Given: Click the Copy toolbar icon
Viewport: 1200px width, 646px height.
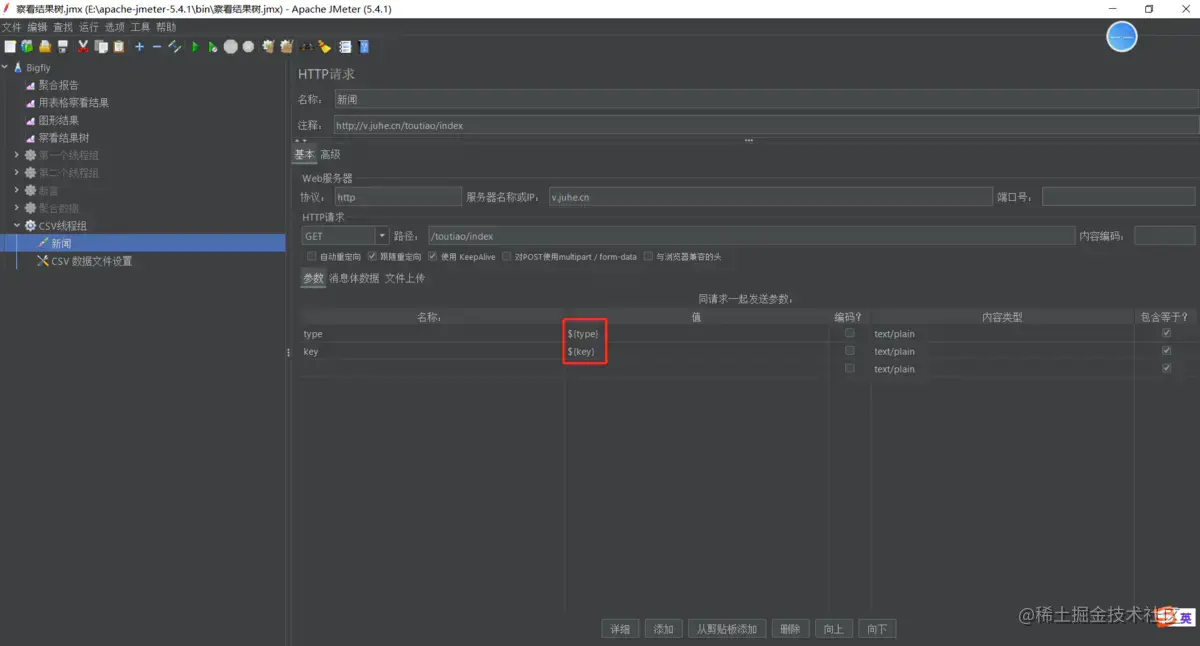Looking at the screenshot, I should 101,46.
